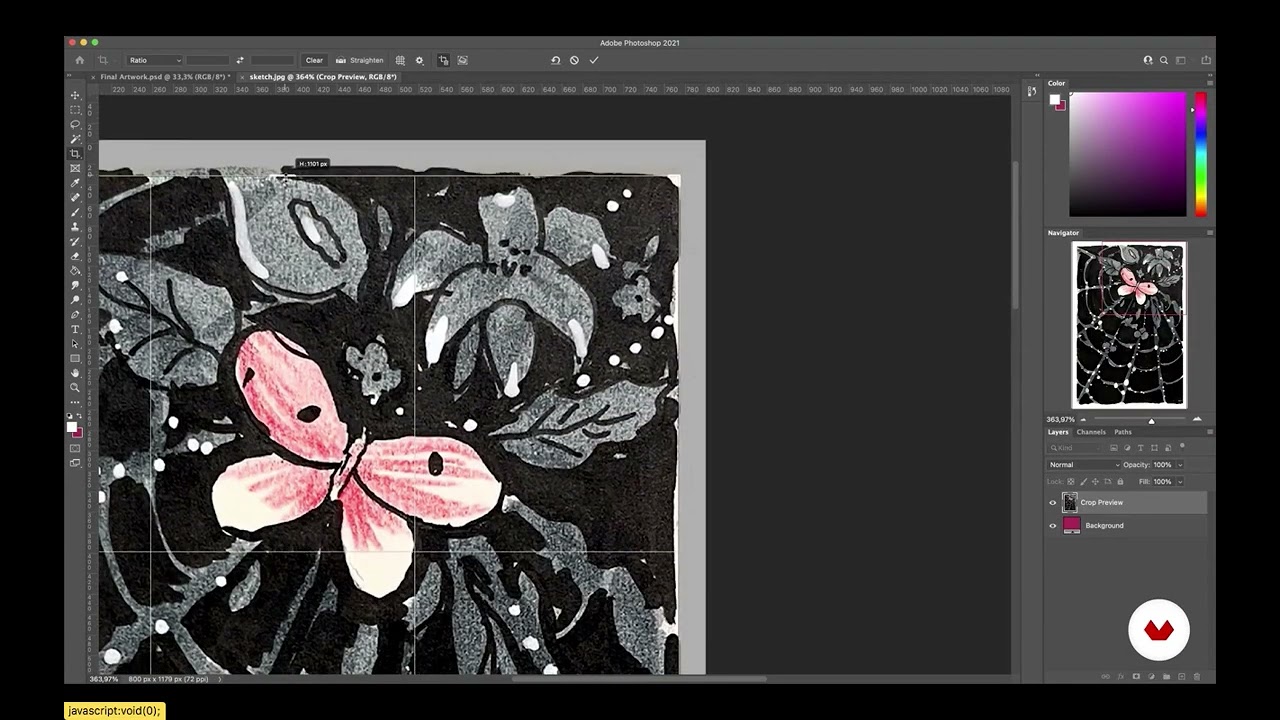
Task: Select the Eyedropper tool
Action: tap(75, 183)
